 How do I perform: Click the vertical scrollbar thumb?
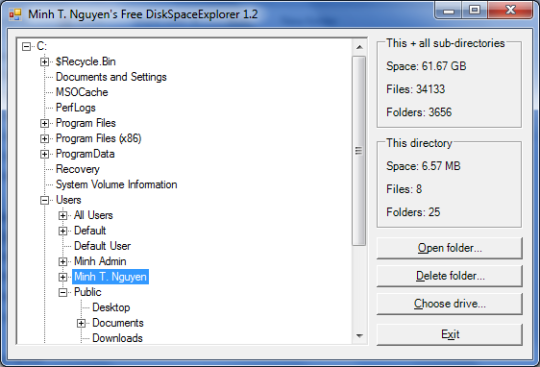(359, 151)
